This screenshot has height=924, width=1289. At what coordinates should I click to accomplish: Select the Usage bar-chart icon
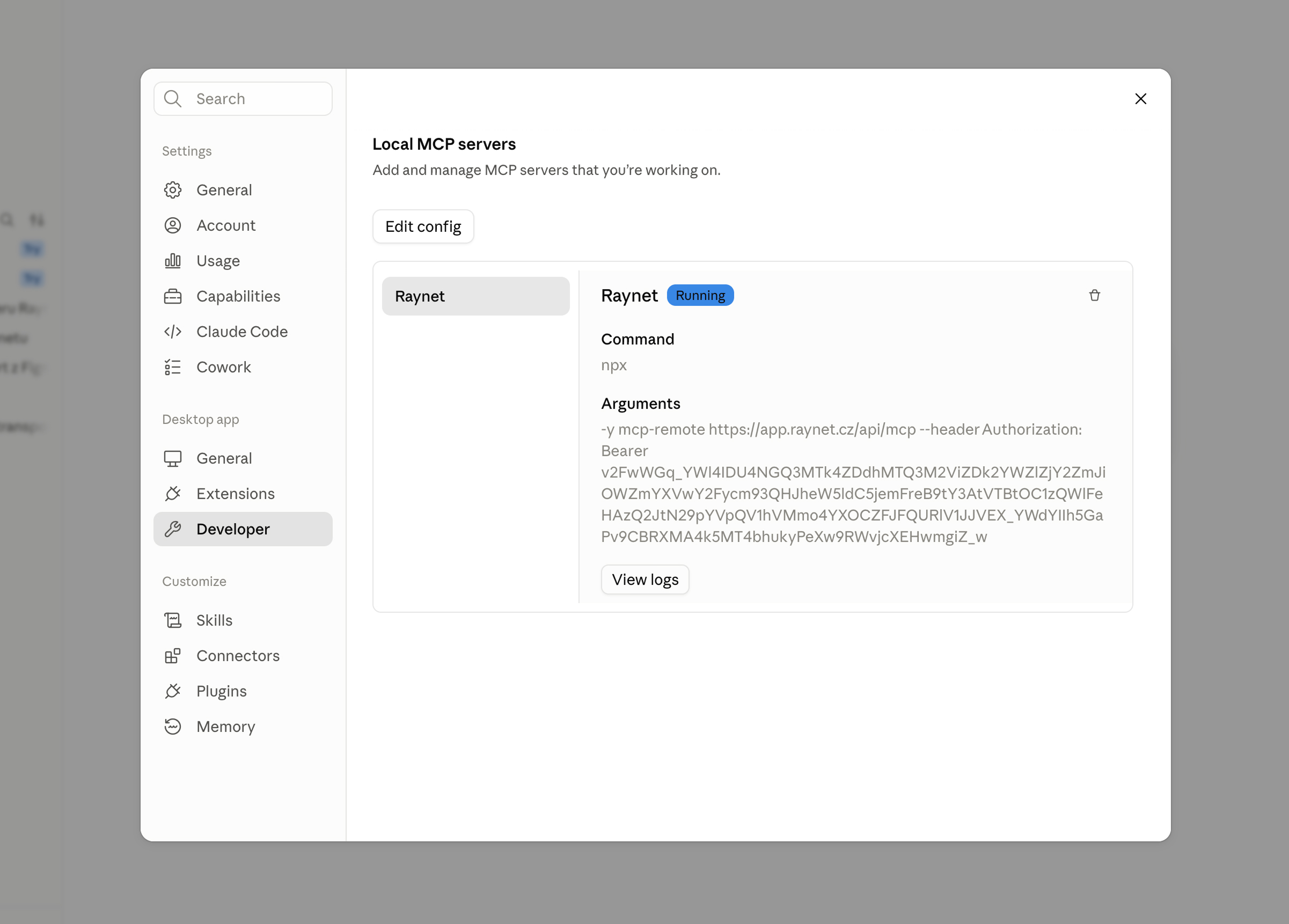tap(173, 261)
